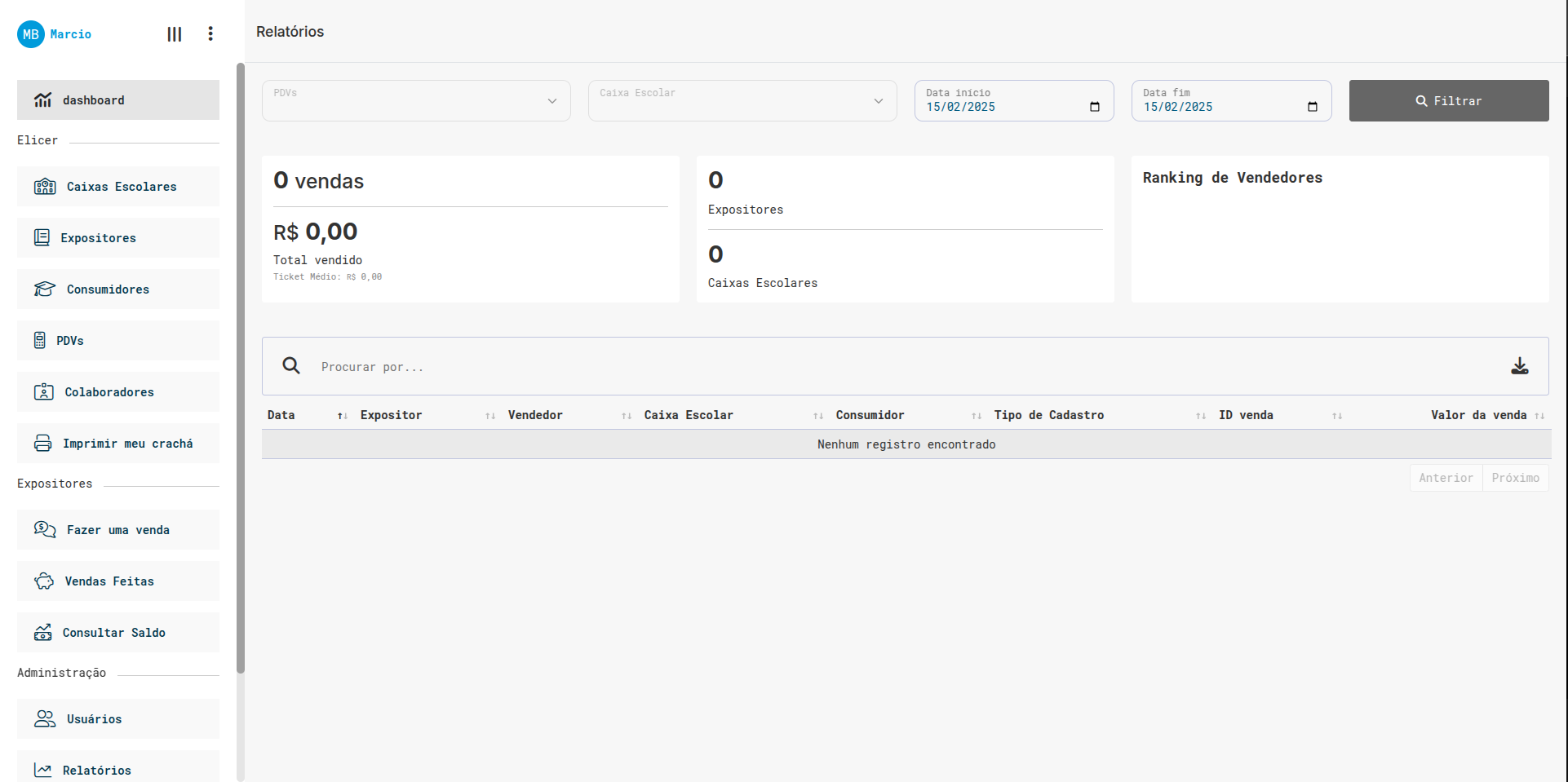1568x782 pixels.
Task: Click the search magnifier icon in table
Action: coord(291,365)
